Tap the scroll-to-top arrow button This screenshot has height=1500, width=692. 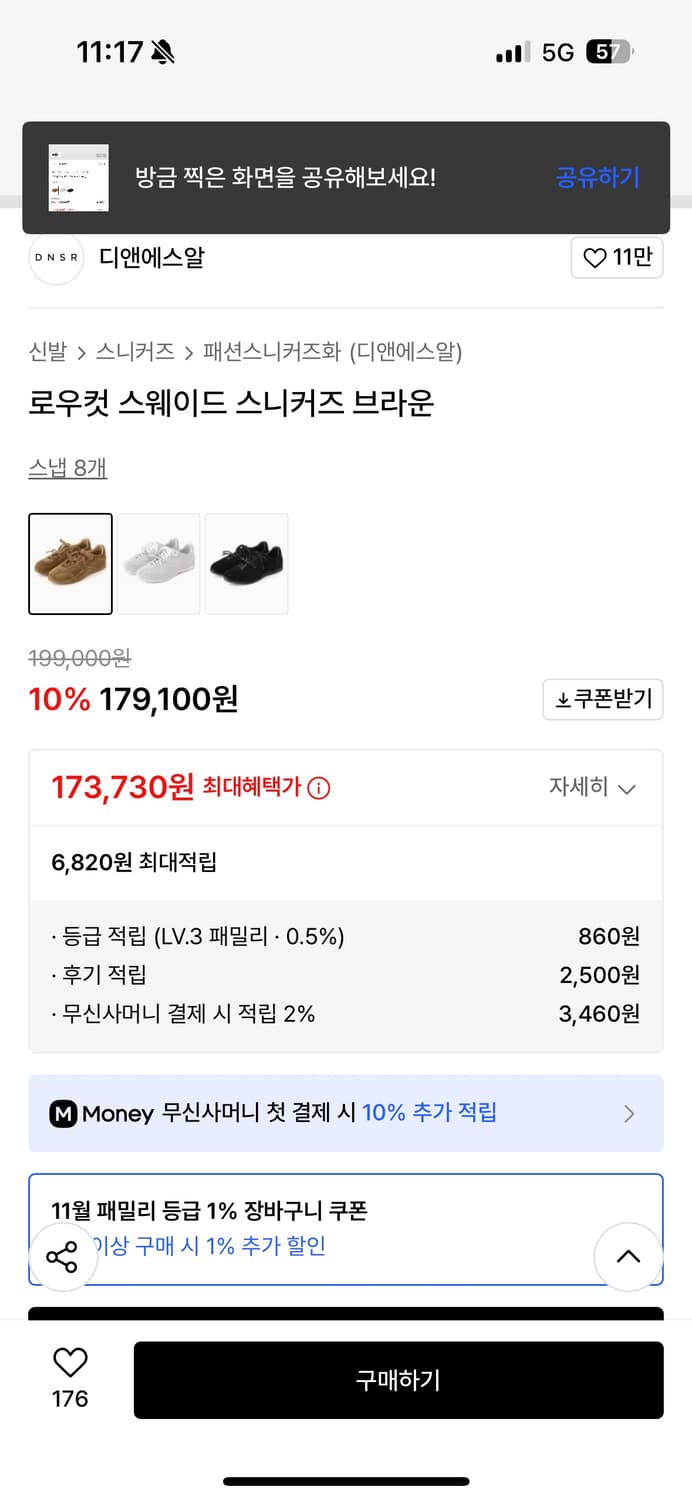(628, 1257)
